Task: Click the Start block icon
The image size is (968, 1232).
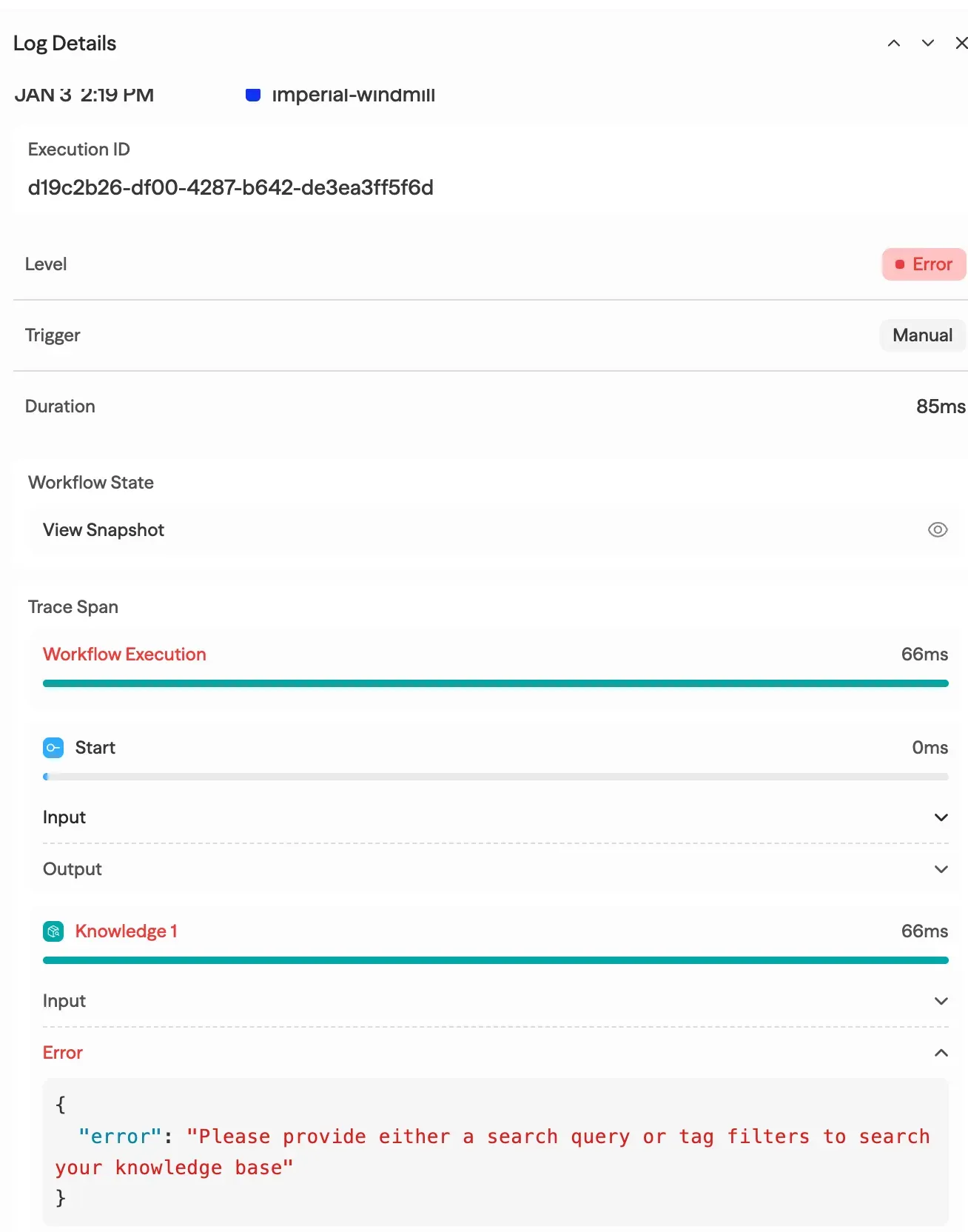Action: pyautogui.click(x=53, y=748)
